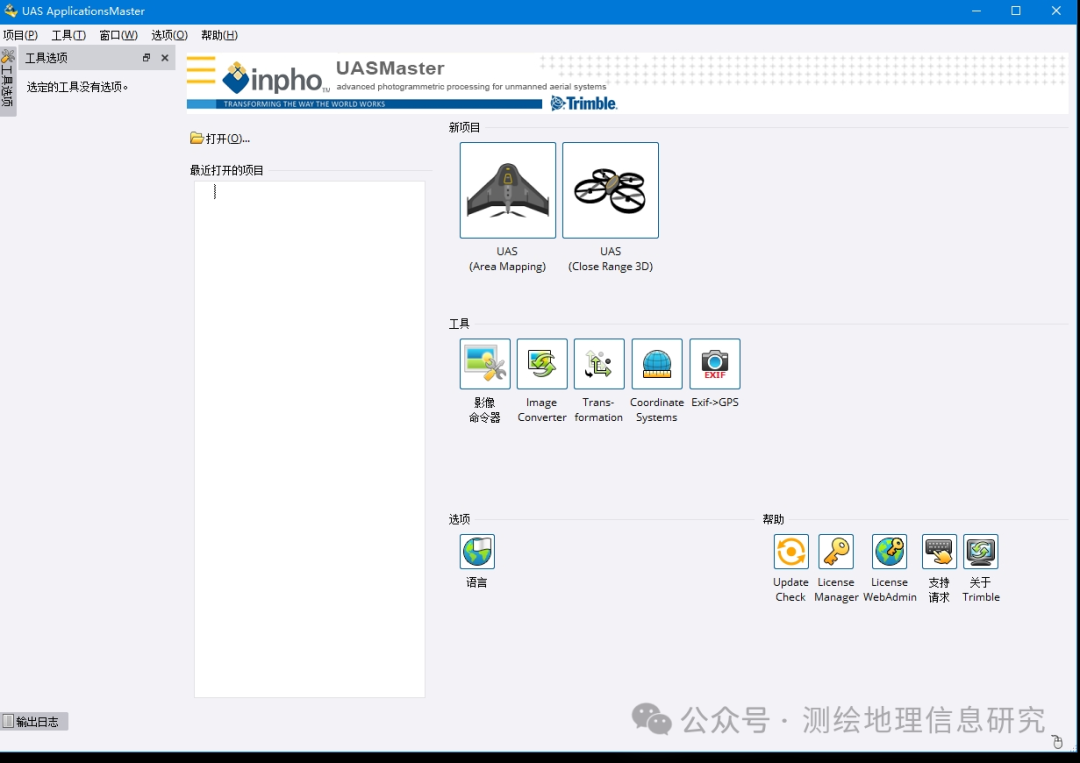Open 支持请求 support request
The image size is (1080, 763).
[x=939, y=552]
